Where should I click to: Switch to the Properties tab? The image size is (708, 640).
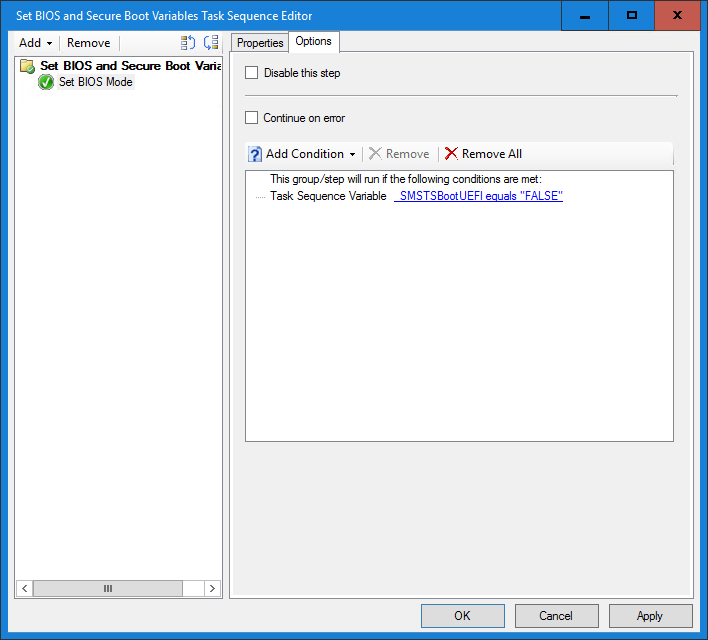260,43
